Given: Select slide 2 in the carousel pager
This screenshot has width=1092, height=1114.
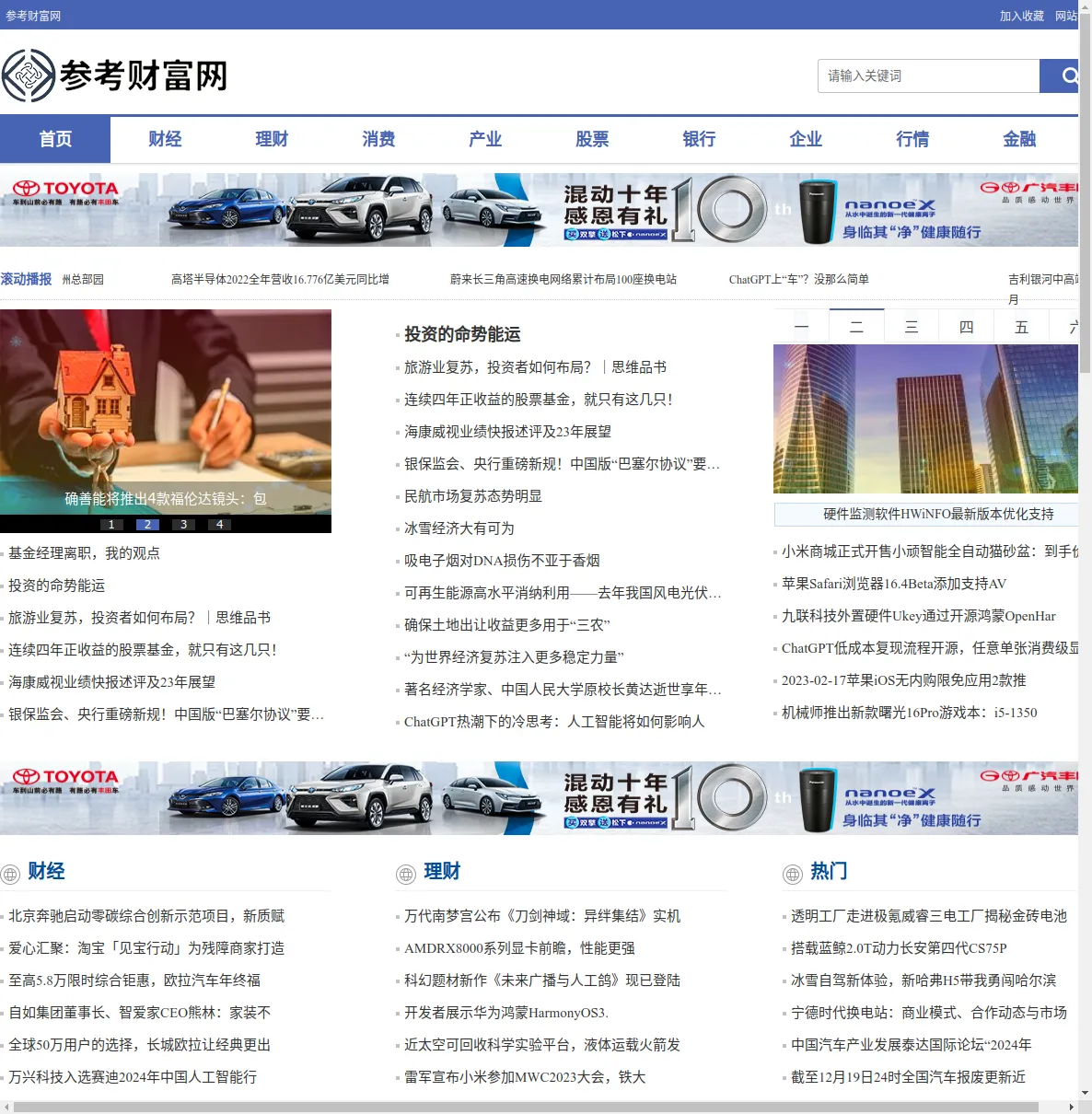Looking at the screenshot, I should click(147, 525).
